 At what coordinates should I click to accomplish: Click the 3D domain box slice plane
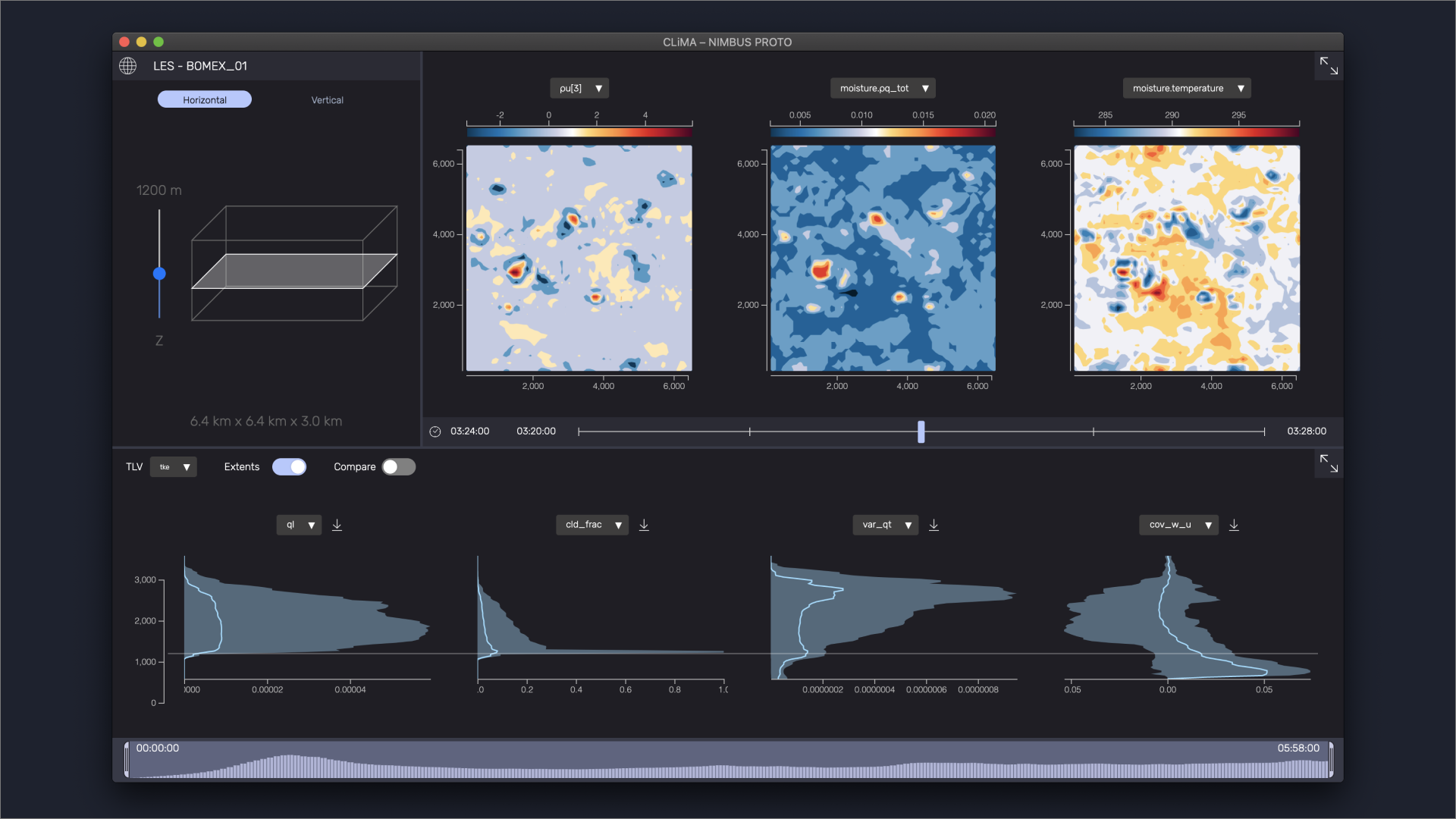click(294, 271)
